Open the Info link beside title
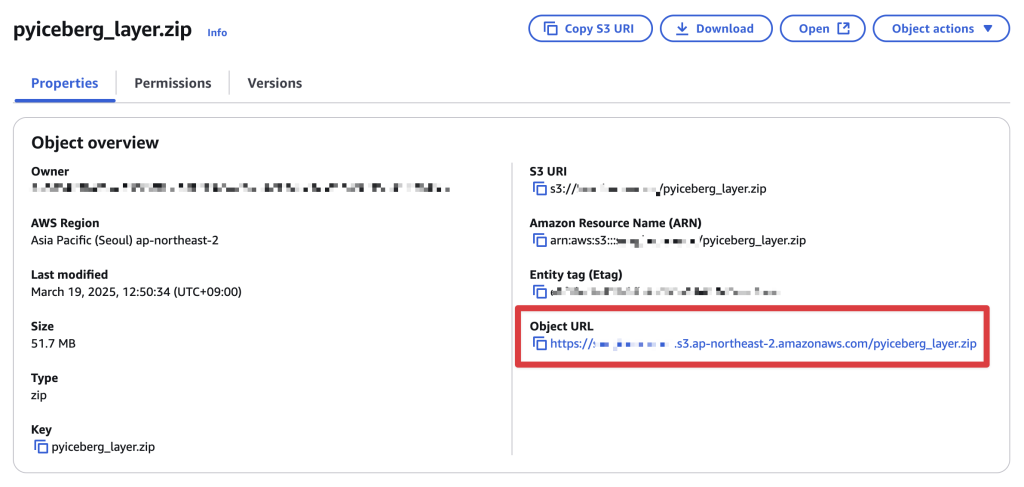Screen dimensions: 1024x487 (x=217, y=33)
